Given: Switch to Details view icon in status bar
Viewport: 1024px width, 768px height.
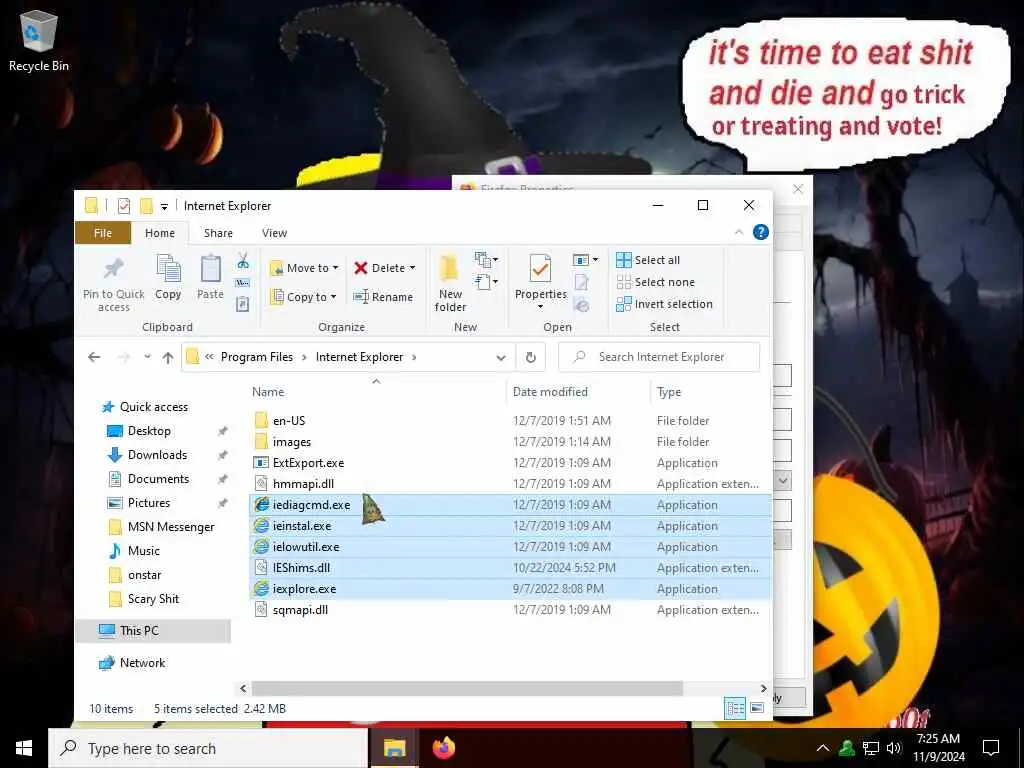Looking at the screenshot, I should 735,708.
